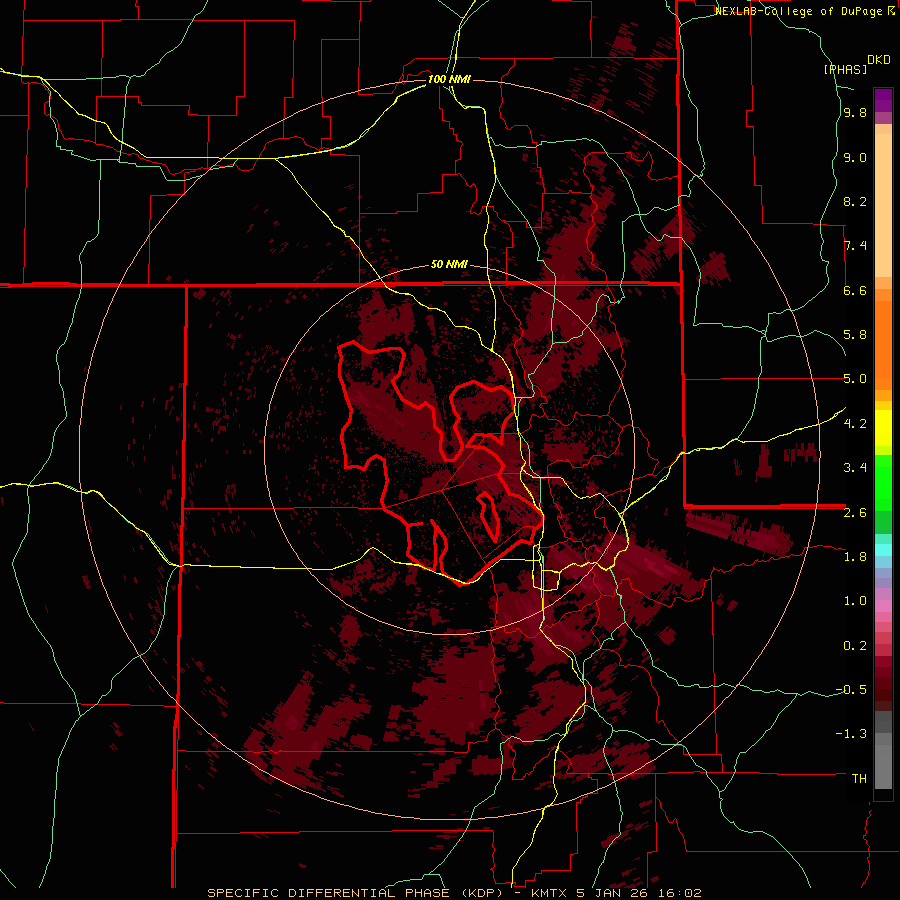Click the 5.0 value on the color scale
The image size is (900, 900).
pyautogui.click(x=855, y=379)
